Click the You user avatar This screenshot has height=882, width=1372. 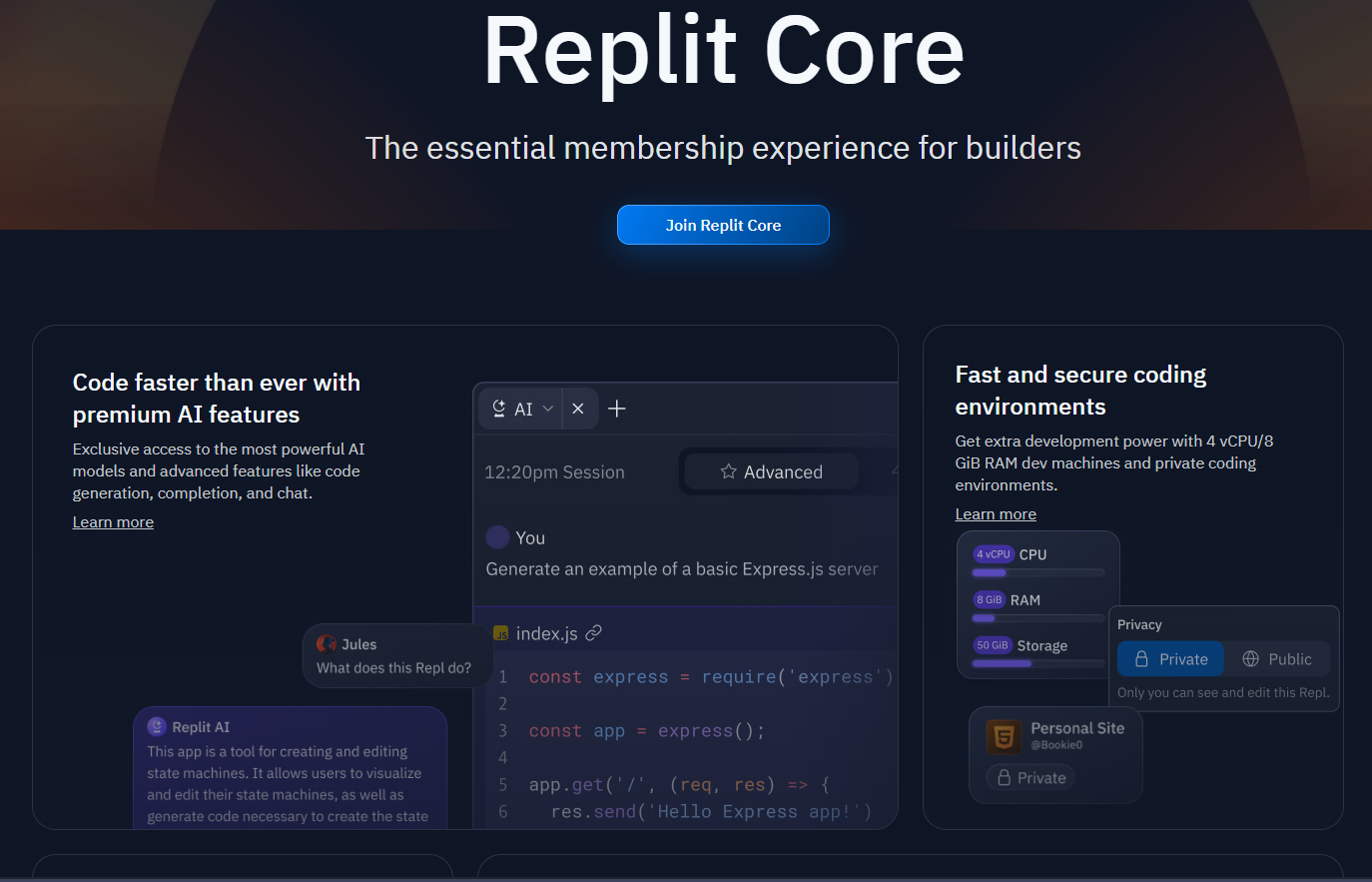coord(497,537)
